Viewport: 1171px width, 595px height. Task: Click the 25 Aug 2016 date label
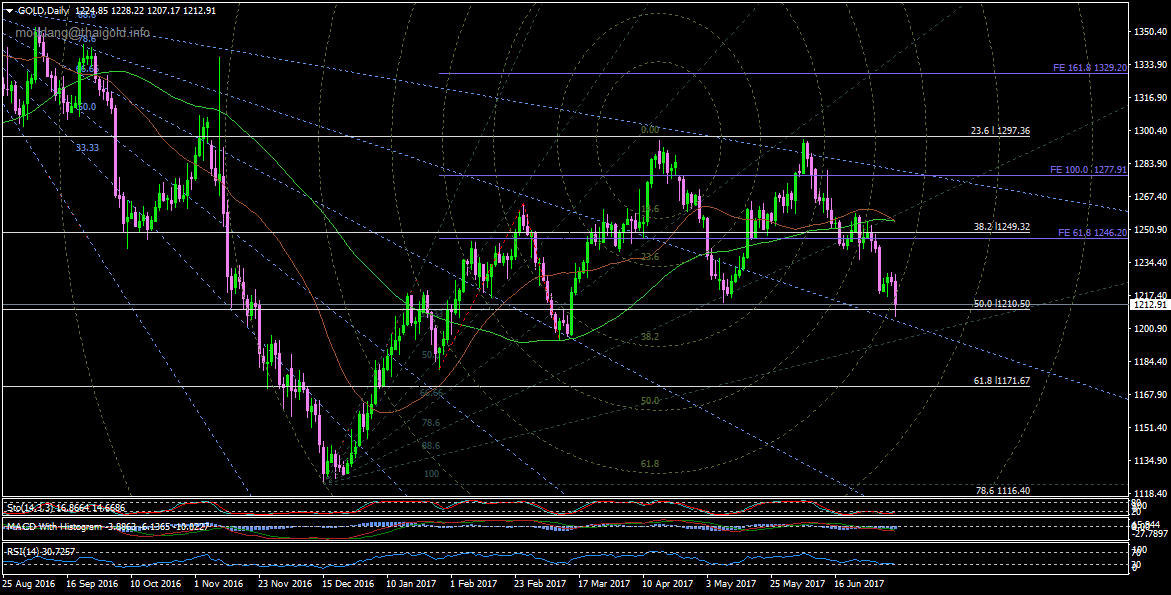click(28, 583)
